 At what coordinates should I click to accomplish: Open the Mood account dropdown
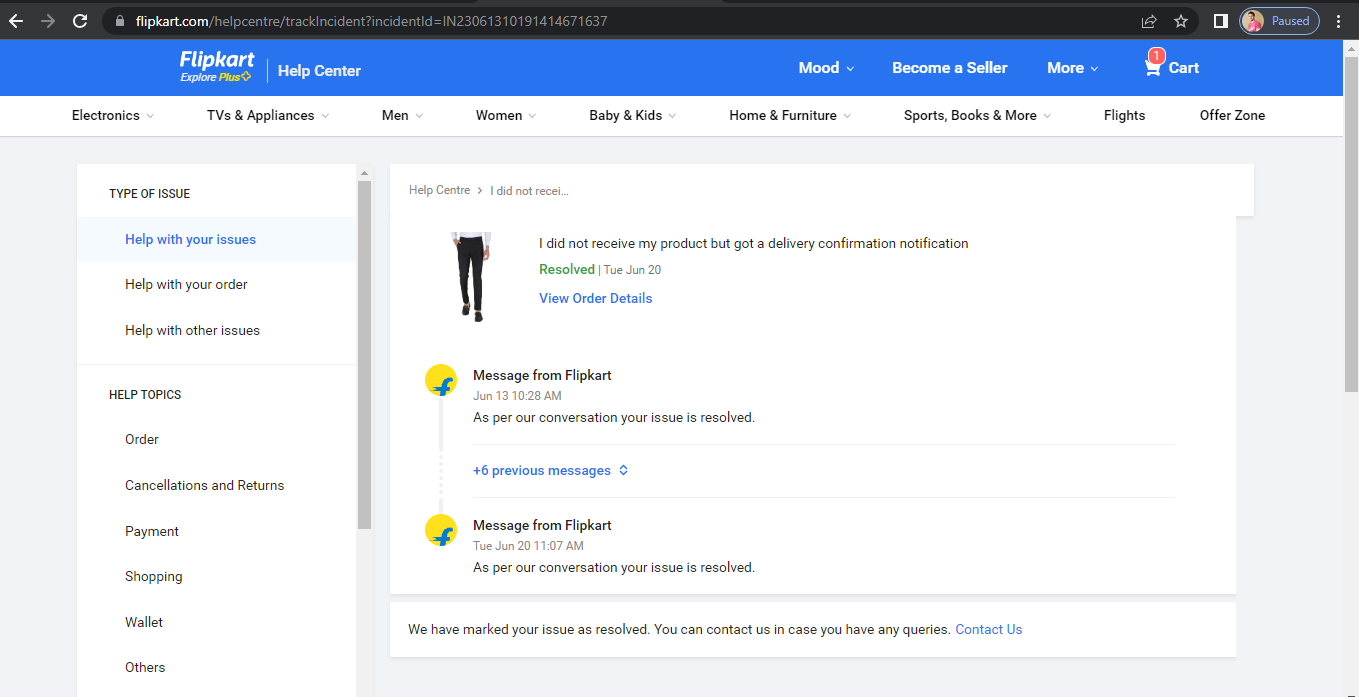coord(826,68)
